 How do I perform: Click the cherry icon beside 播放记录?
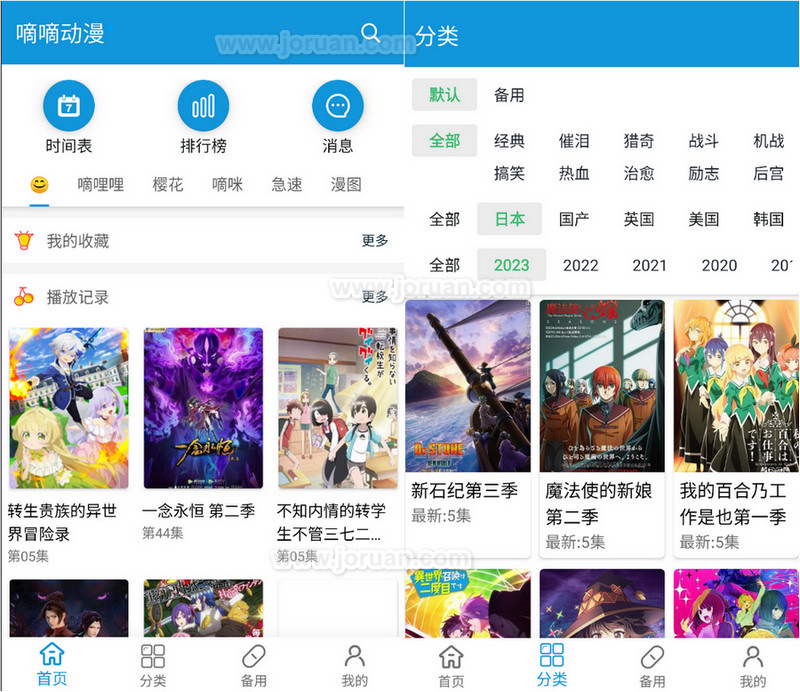point(24,297)
